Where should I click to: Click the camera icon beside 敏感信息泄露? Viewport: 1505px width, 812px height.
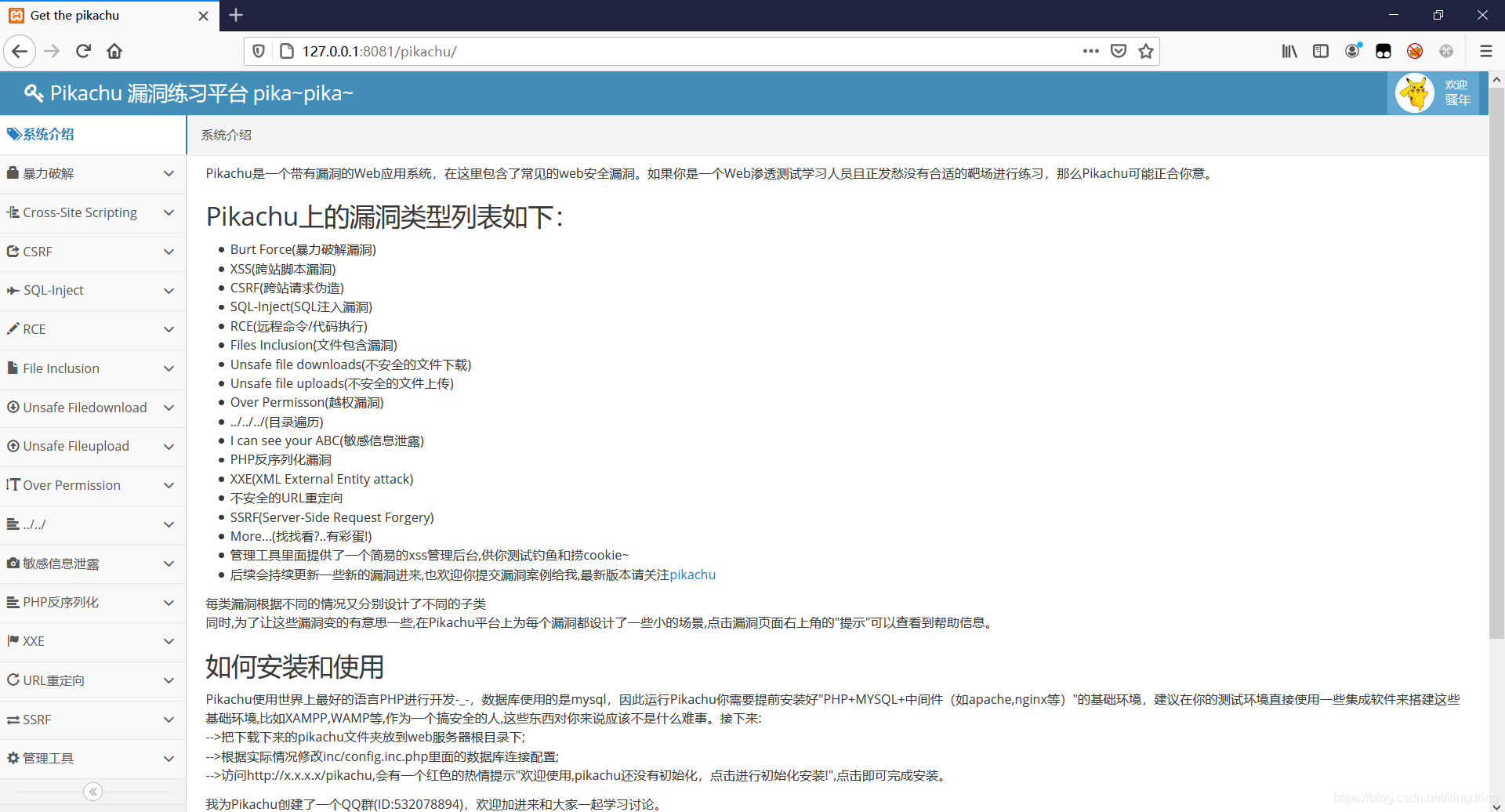pos(13,563)
